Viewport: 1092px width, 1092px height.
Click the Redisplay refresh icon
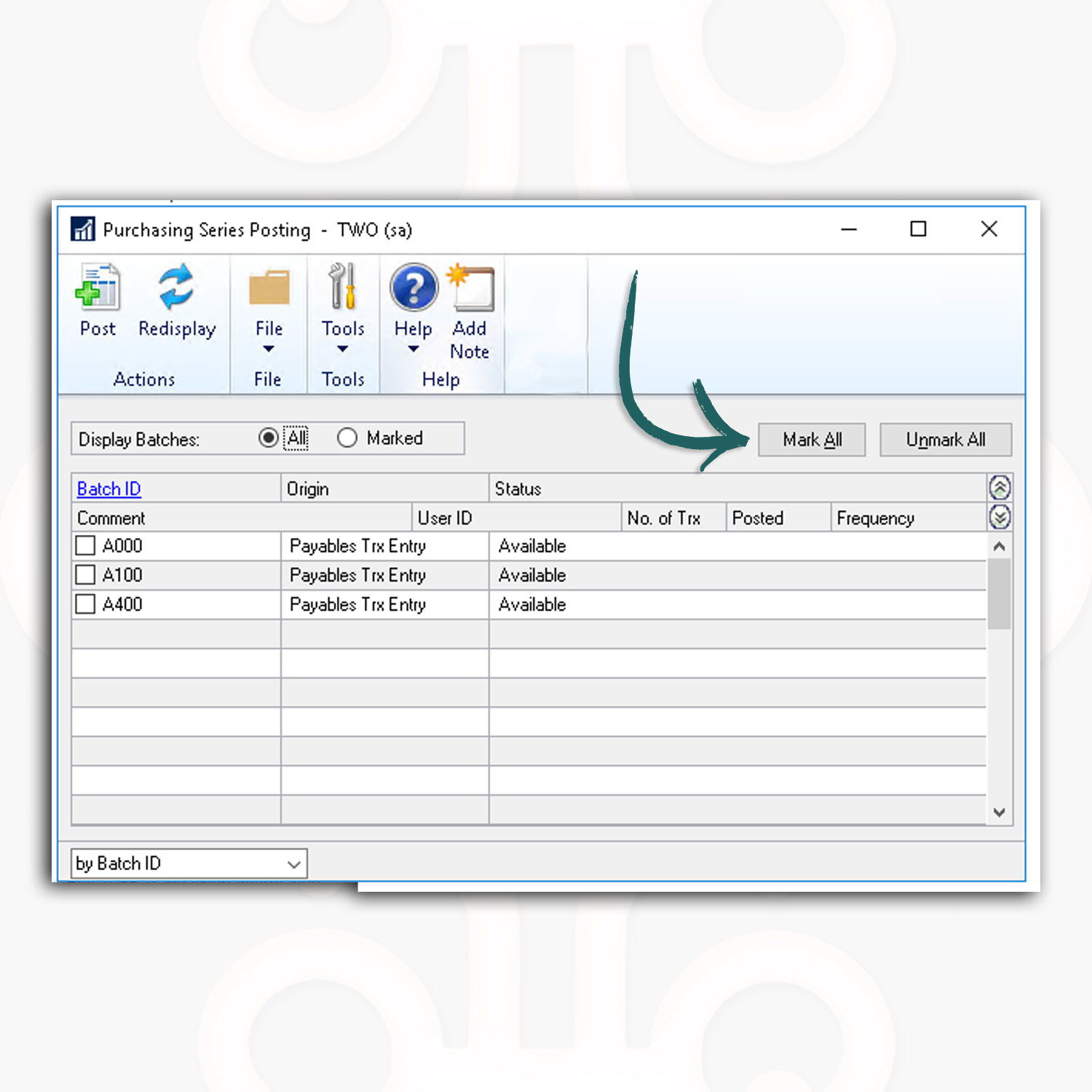pyautogui.click(x=176, y=287)
